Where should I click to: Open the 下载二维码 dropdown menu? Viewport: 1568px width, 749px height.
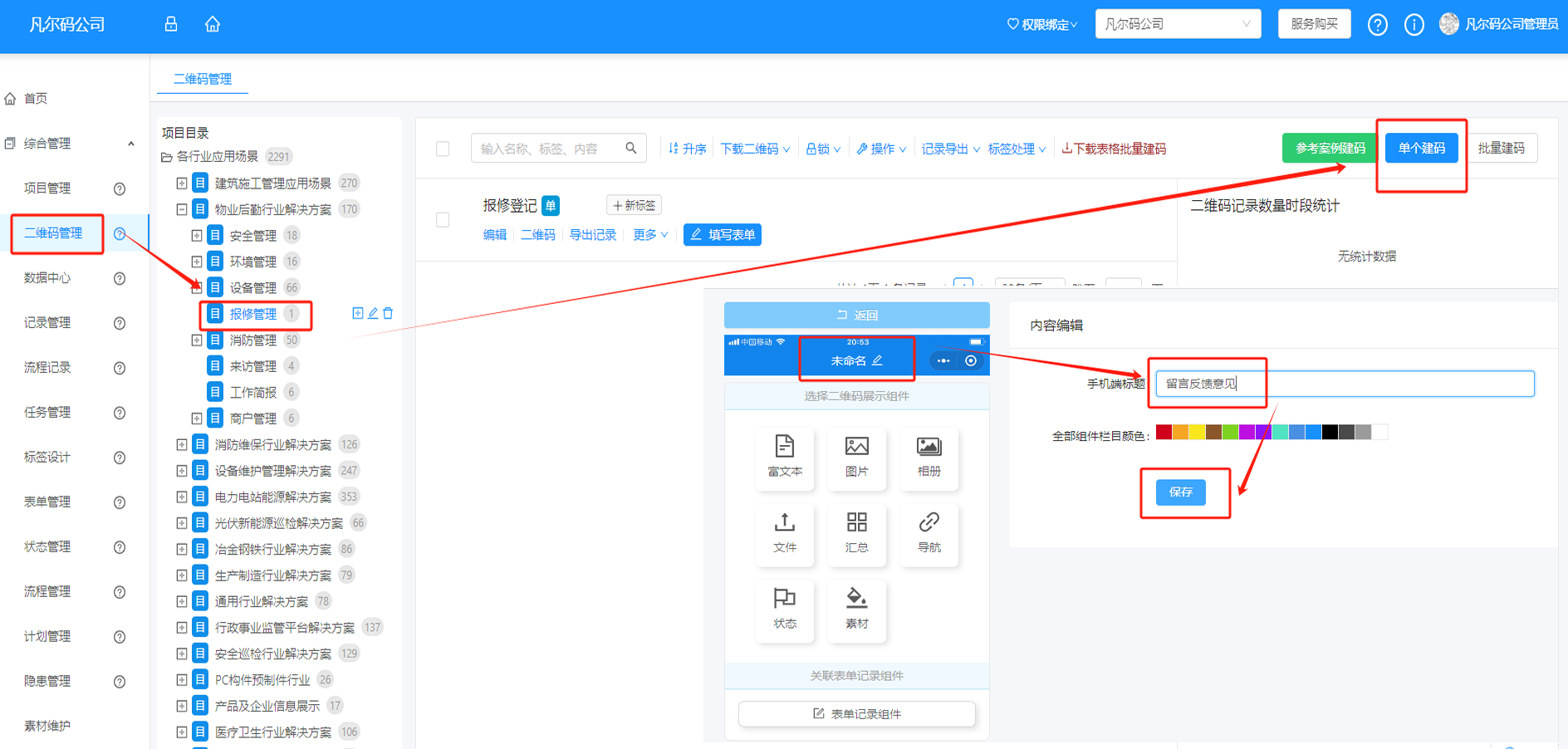(754, 149)
